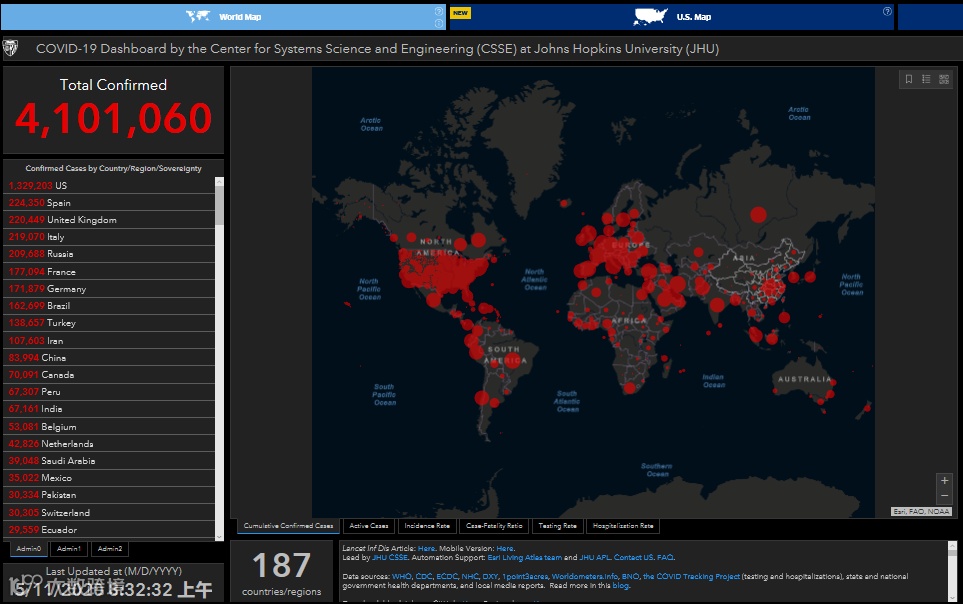This screenshot has height=604, width=963.
Task: Select the Case-Fatality Ratio tab
Action: click(494, 526)
